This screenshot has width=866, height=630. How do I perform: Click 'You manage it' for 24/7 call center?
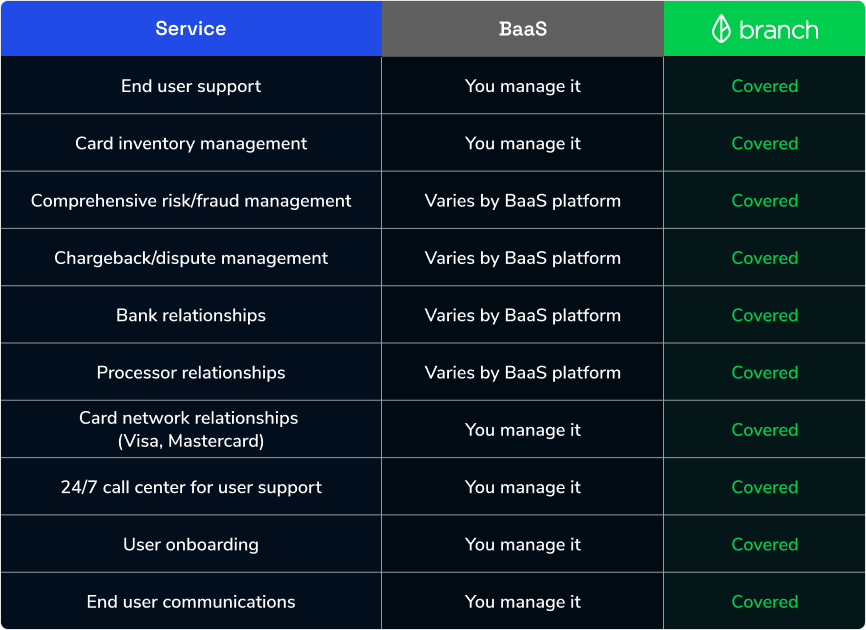[522, 487]
